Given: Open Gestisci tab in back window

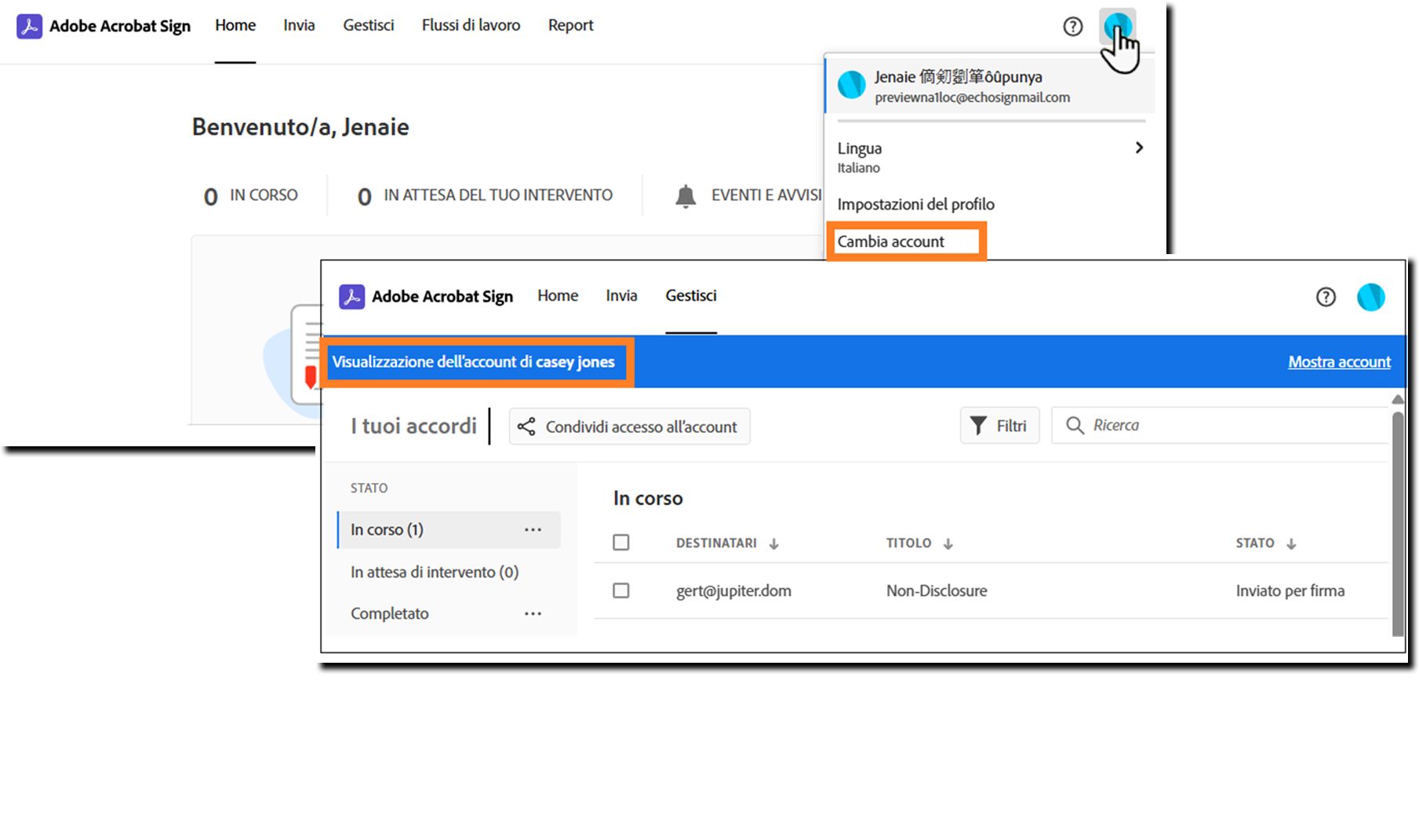Looking at the screenshot, I should click(x=369, y=25).
